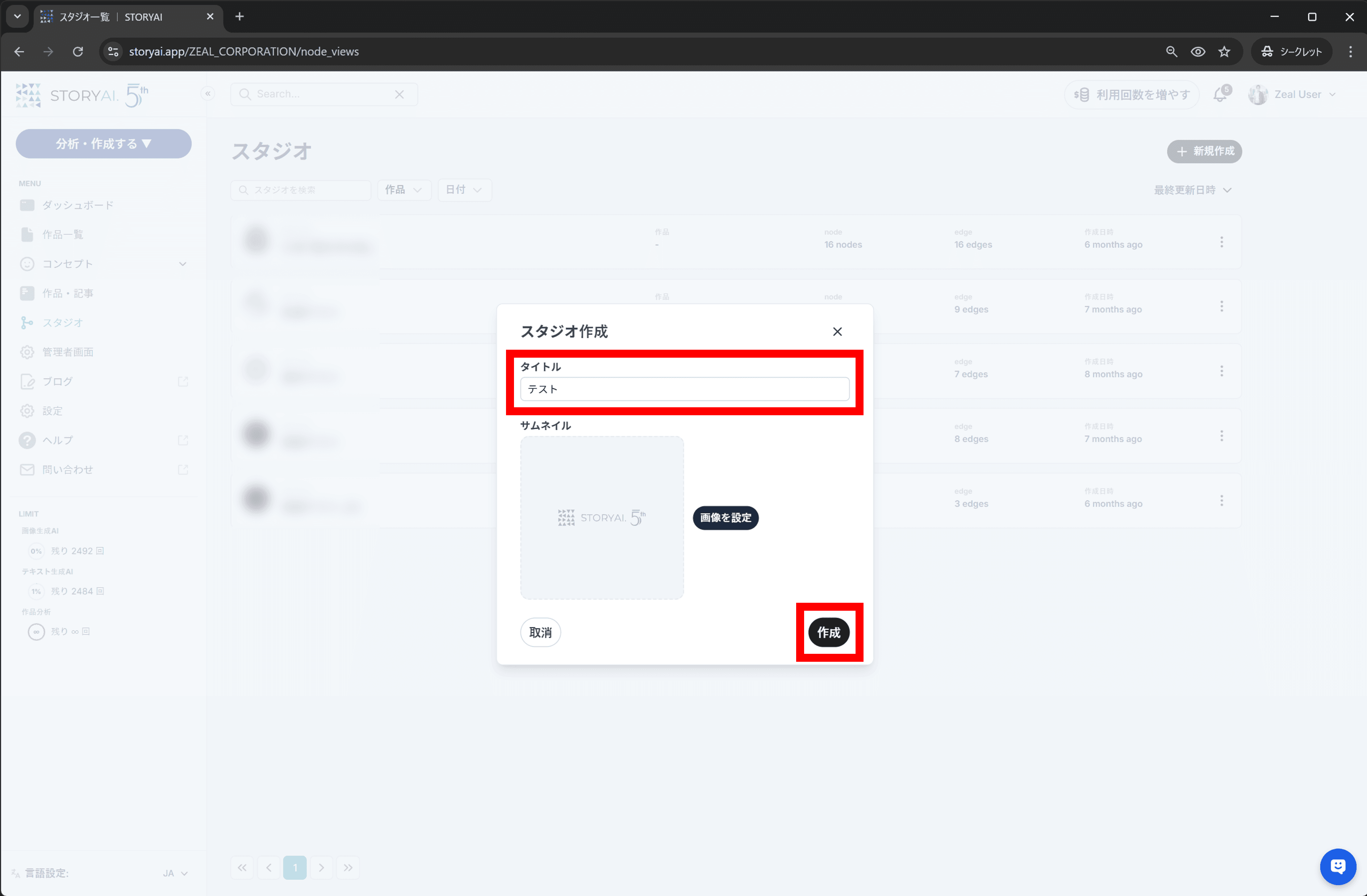This screenshot has height=896, width=1367.
Task: Click the top Search field
Action: click(x=323, y=93)
